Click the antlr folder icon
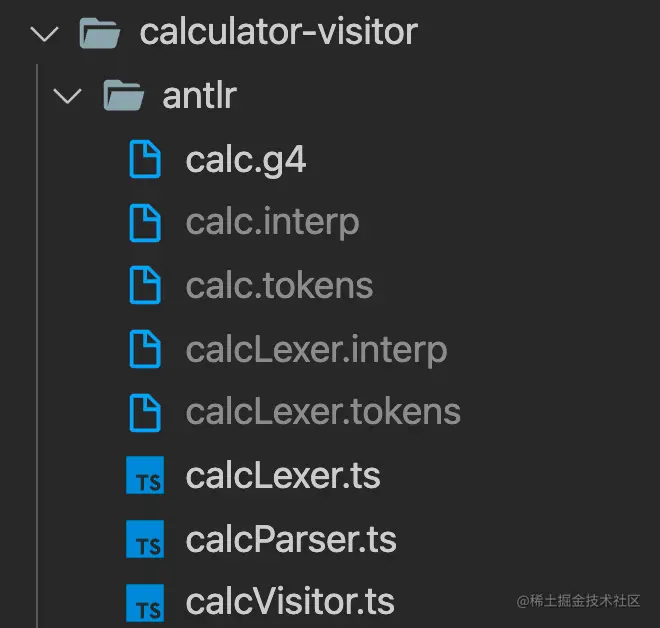The height and width of the screenshot is (628, 660). pyautogui.click(x=123, y=95)
